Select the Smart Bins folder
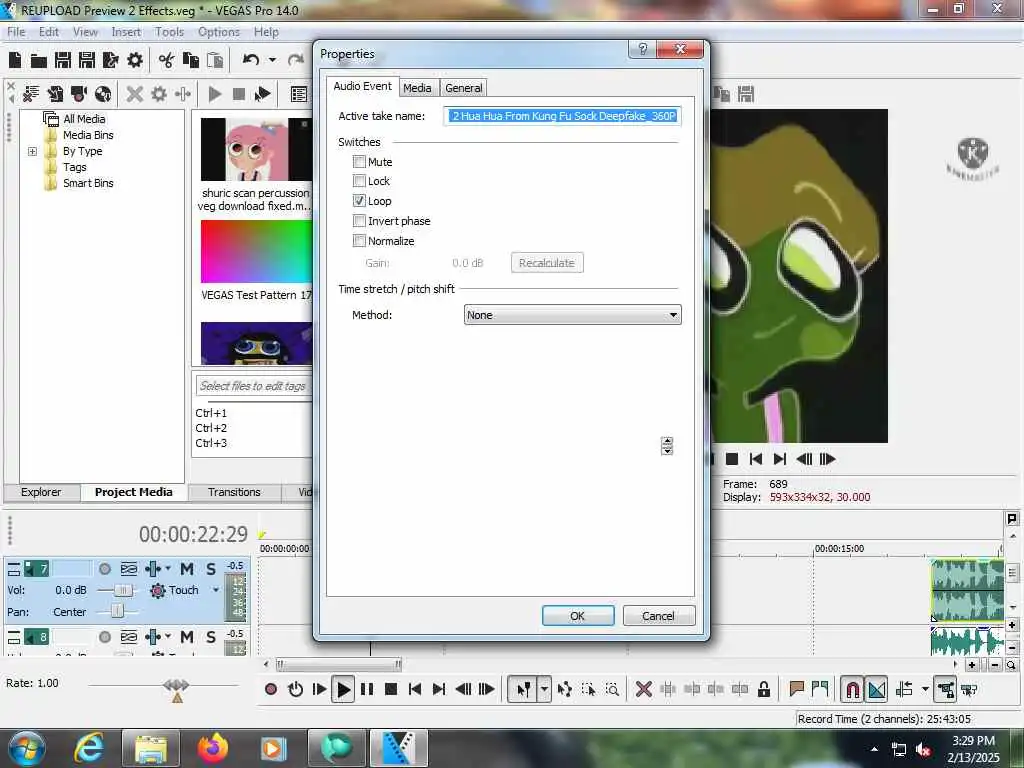Viewport: 1024px width, 768px height. (88, 184)
